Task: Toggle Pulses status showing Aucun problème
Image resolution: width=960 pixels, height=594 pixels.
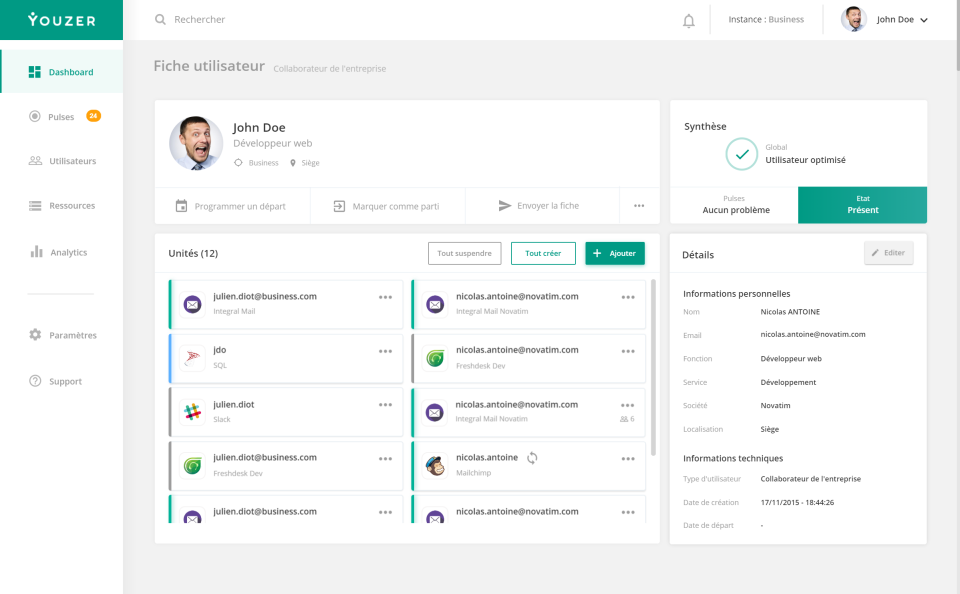Action: pyautogui.click(x=734, y=204)
